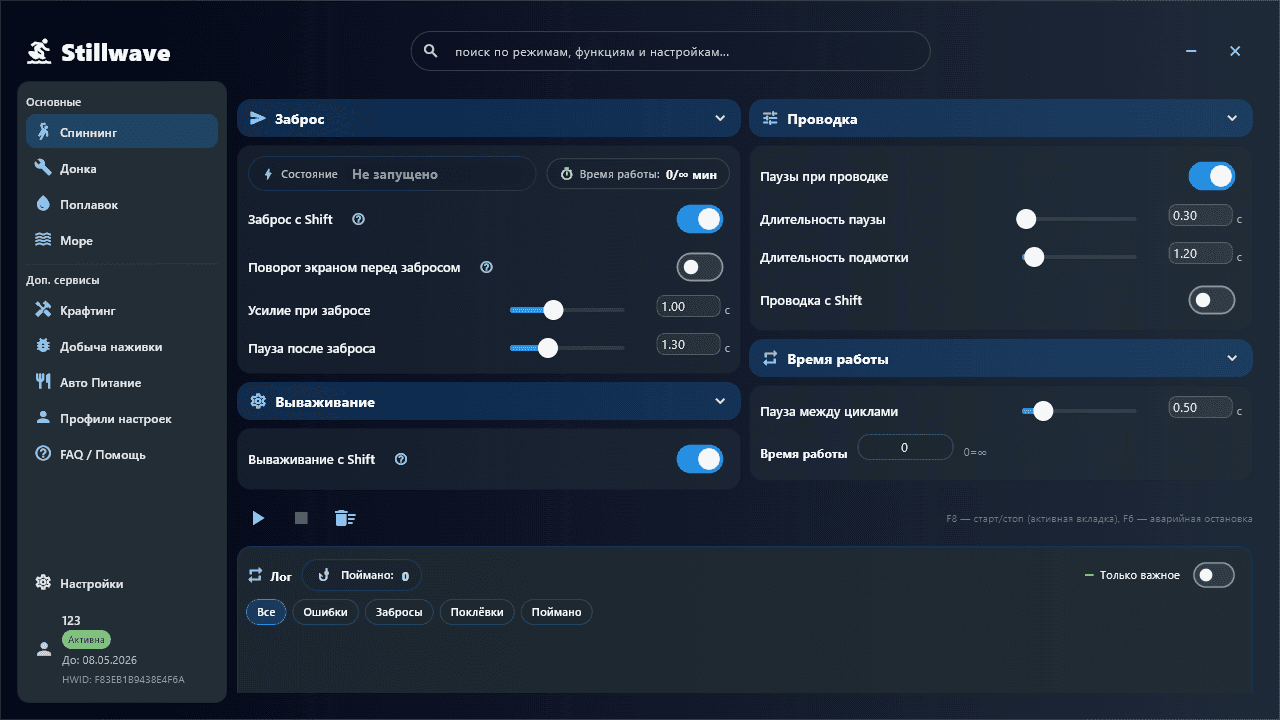Open Профили настроек
Image resolution: width=1280 pixels, height=720 pixels.
[121, 418]
